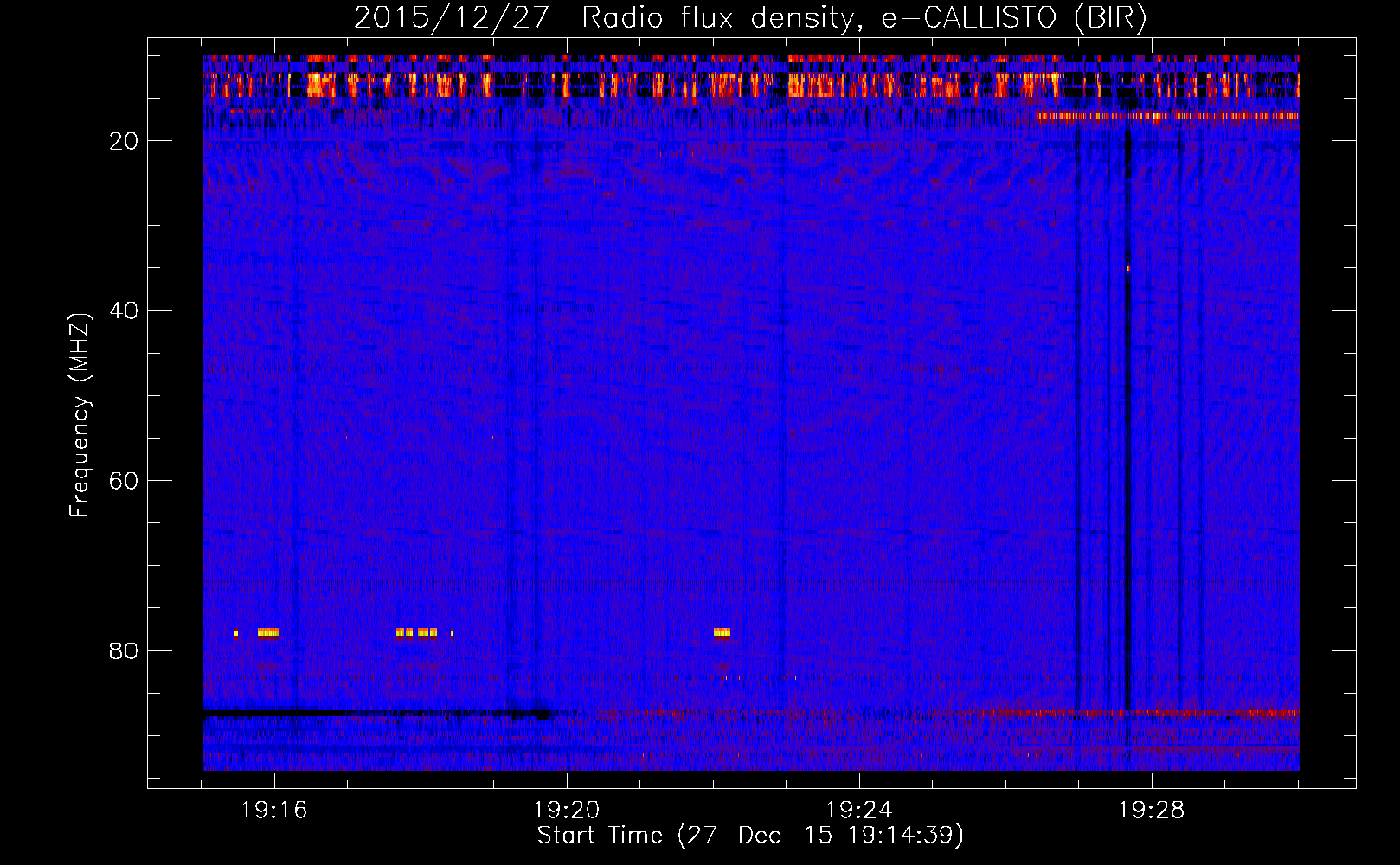Click the plot title "Radio flux density, e-CALLISTO (BIR)"
This screenshot has width=1400, height=865.
tap(864, 17)
